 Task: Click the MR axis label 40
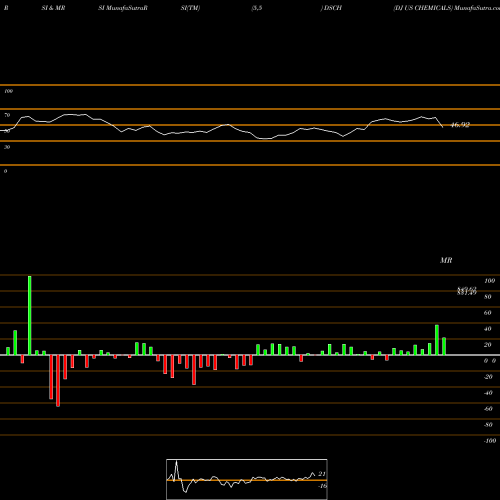[488, 329]
